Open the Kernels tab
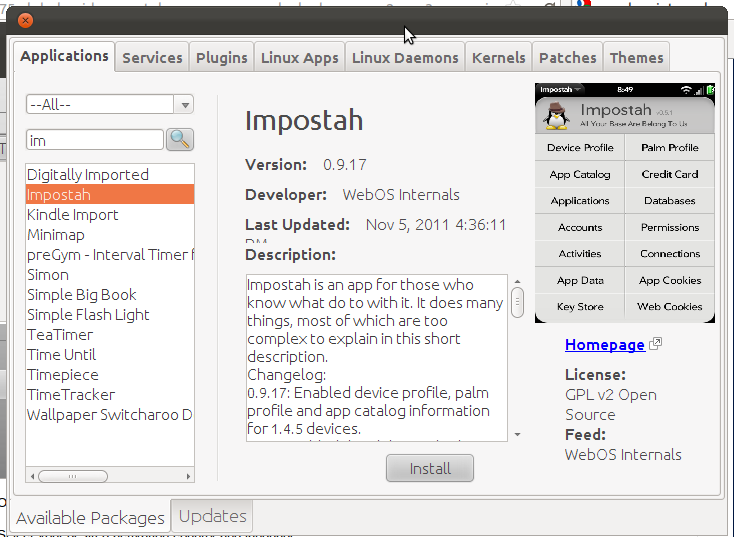 tap(499, 58)
